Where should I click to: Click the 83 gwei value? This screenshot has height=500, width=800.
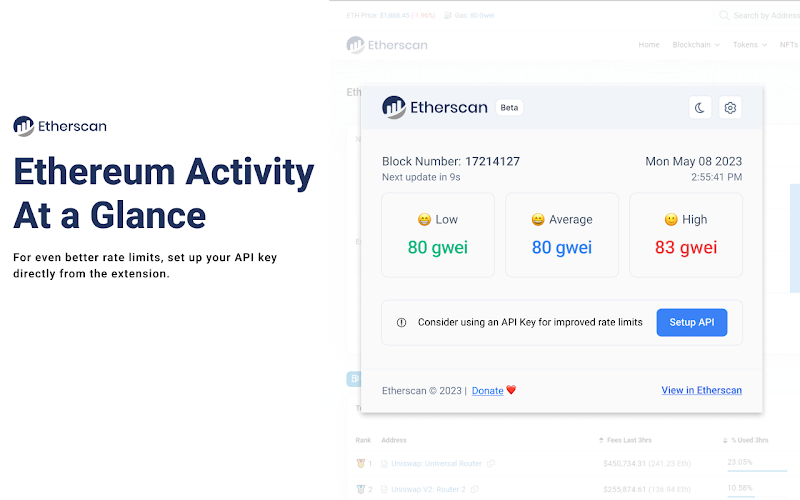pos(686,247)
